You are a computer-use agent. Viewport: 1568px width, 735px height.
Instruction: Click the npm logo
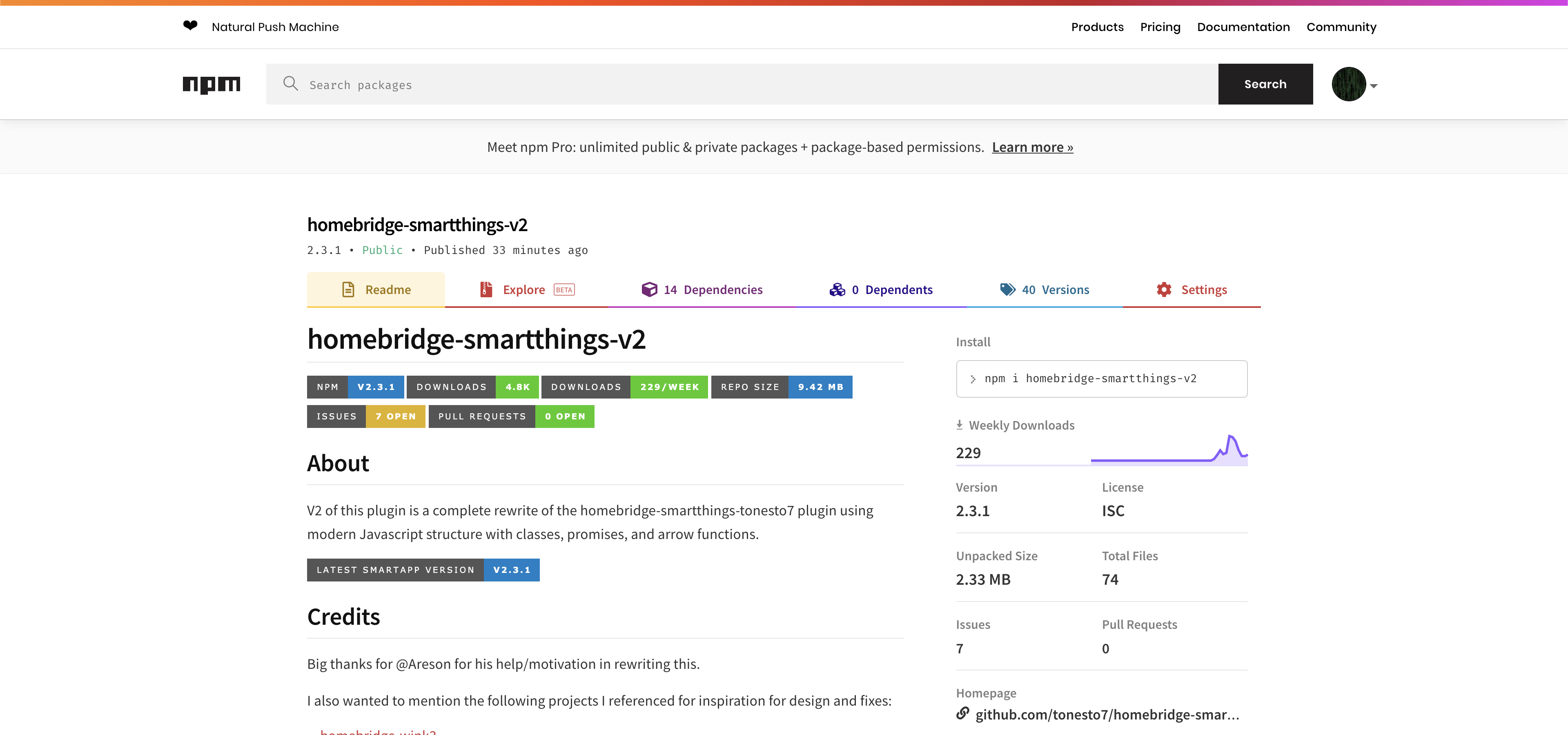coord(211,84)
